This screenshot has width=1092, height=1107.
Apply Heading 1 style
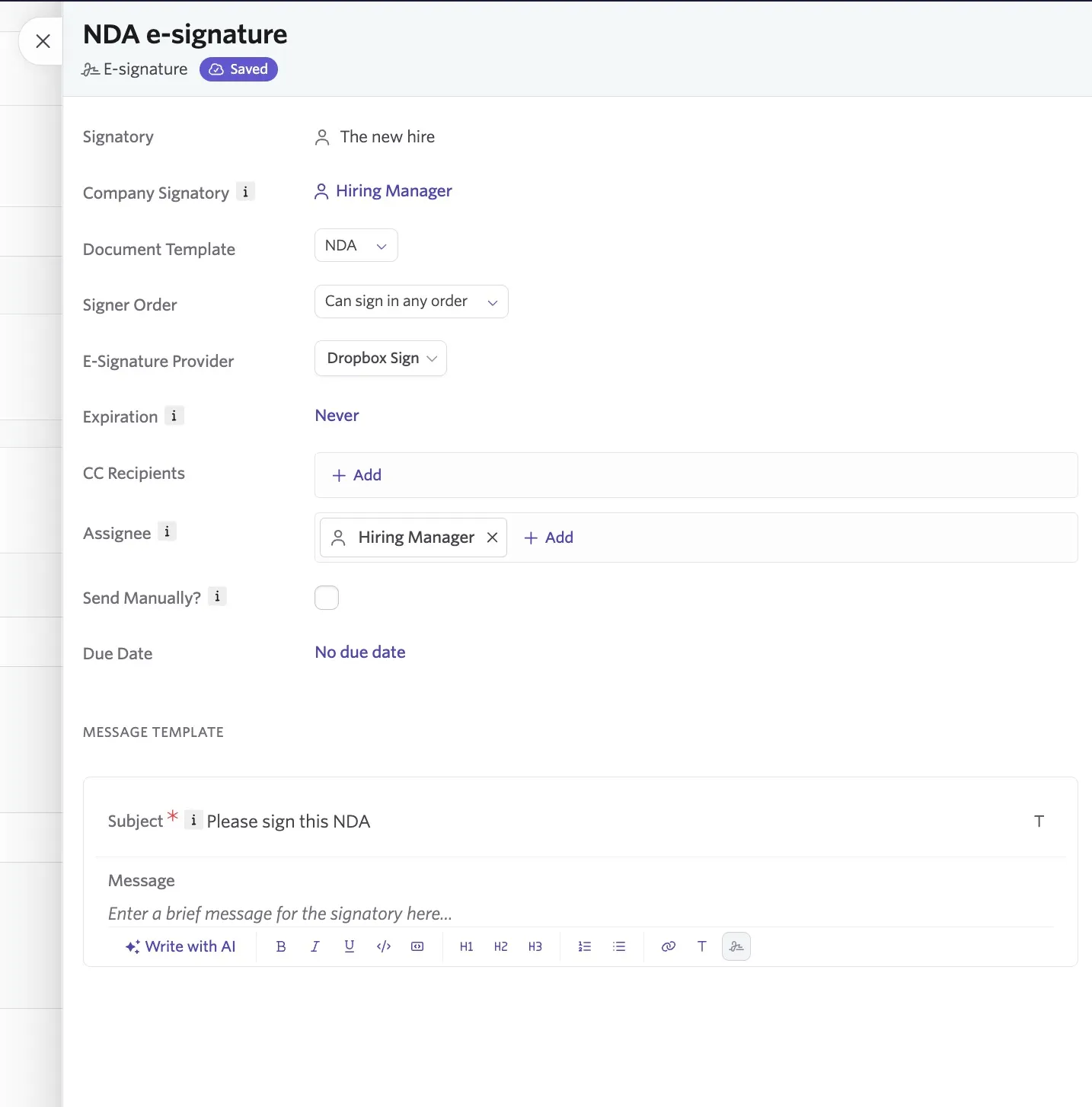pos(467,946)
